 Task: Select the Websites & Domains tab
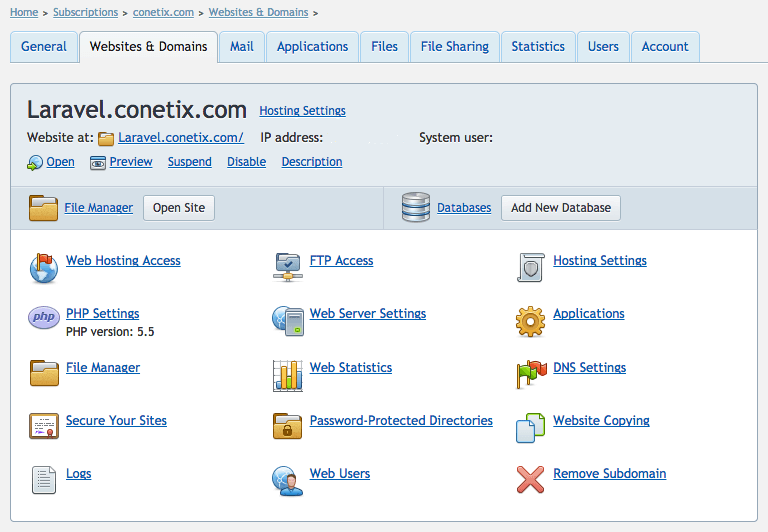coord(148,47)
